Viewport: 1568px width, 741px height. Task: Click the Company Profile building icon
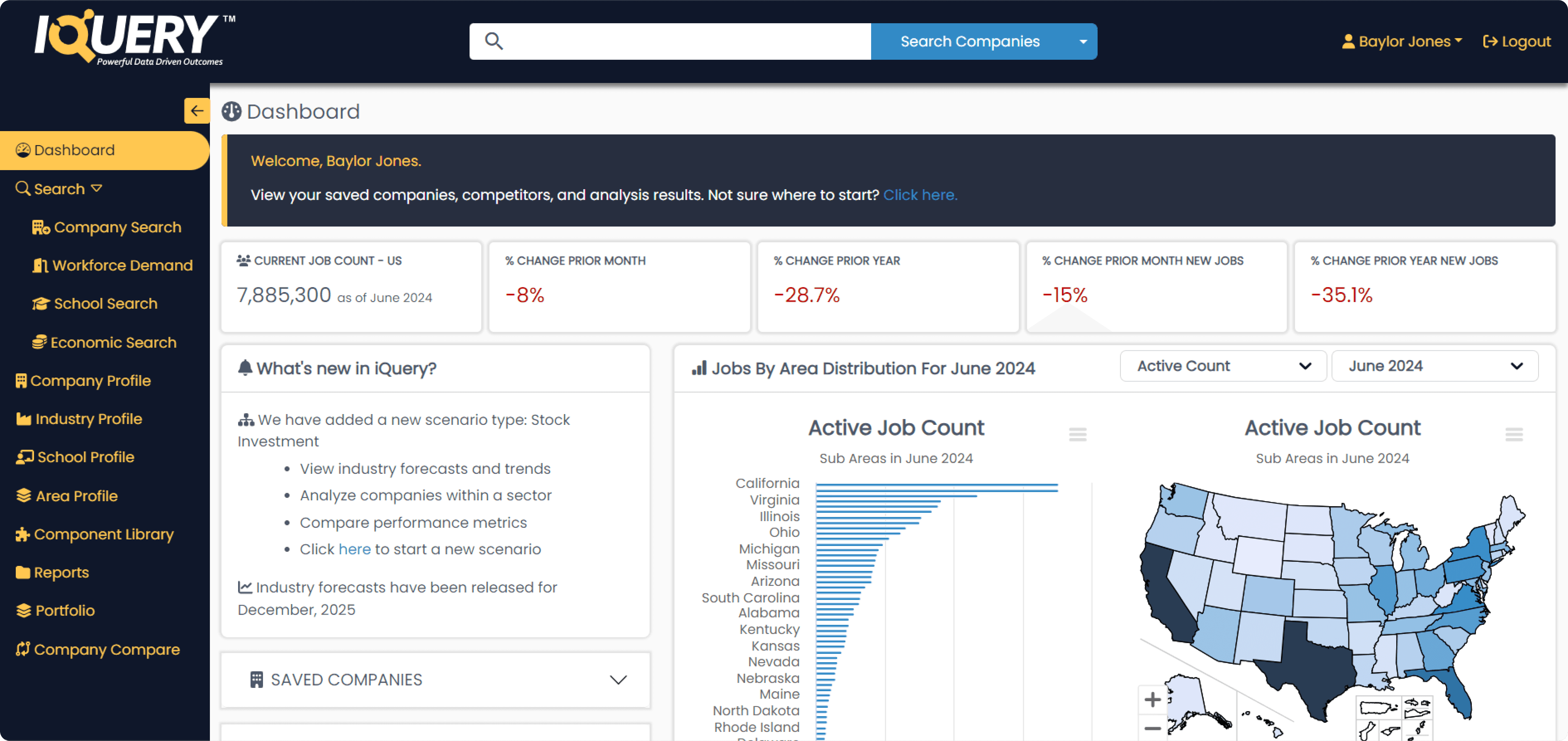tap(21, 381)
